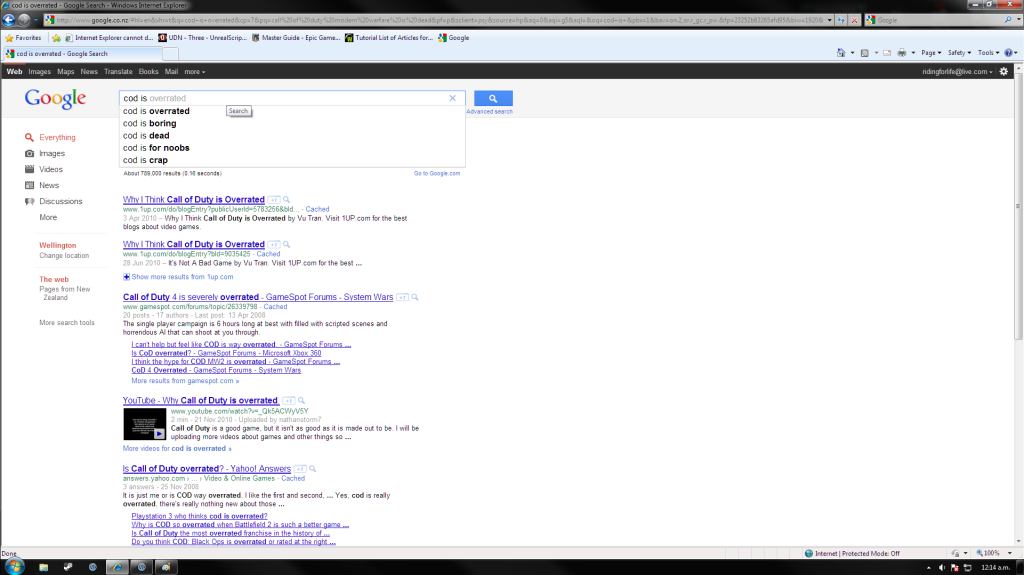Image resolution: width=1024 pixels, height=575 pixels.
Task: Show hidden tray icons arrow
Action: click(929, 568)
